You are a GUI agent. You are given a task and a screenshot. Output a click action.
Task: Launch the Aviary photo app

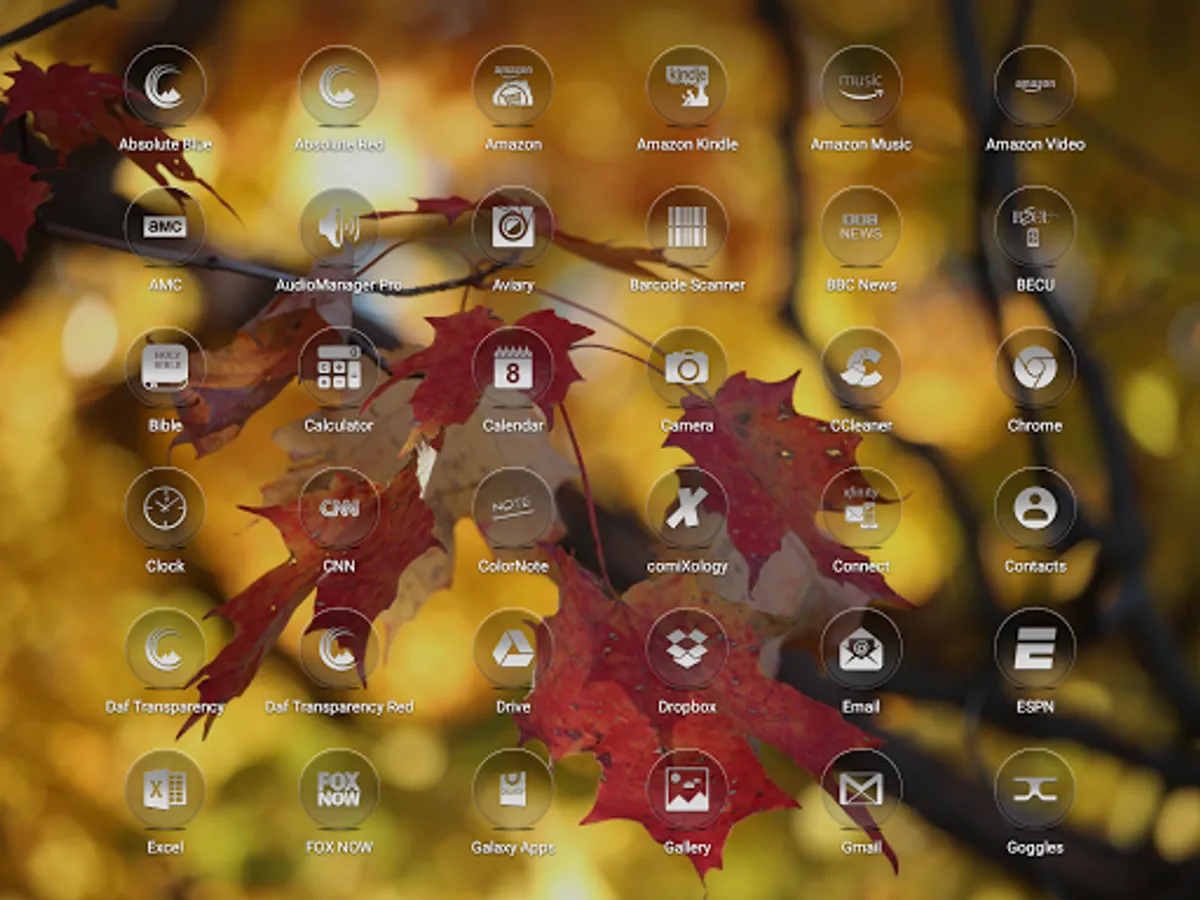pyautogui.click(x=513, y=227)
